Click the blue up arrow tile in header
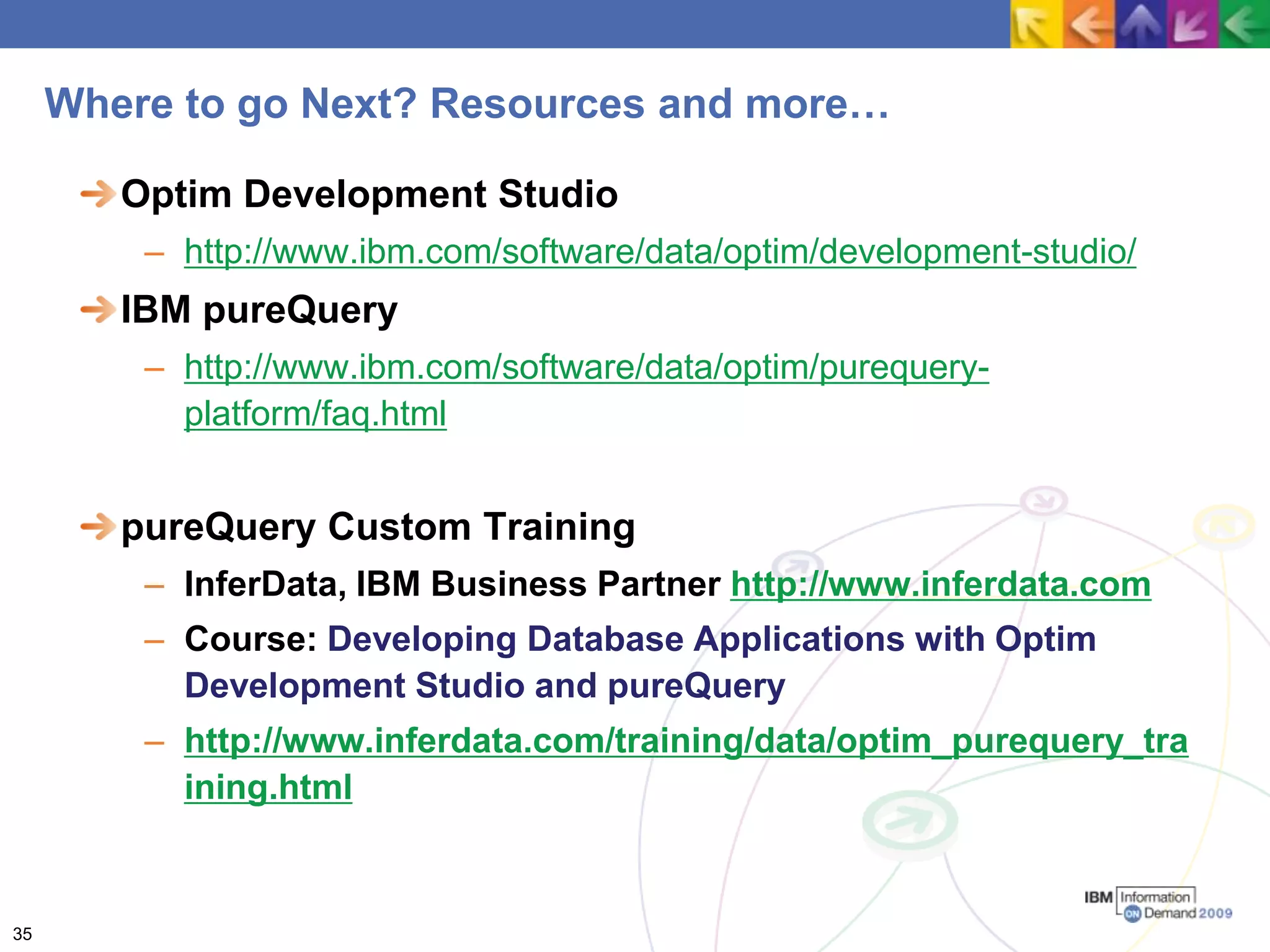The width and height of the screenshot is (1270, 952). point(1140,25)
